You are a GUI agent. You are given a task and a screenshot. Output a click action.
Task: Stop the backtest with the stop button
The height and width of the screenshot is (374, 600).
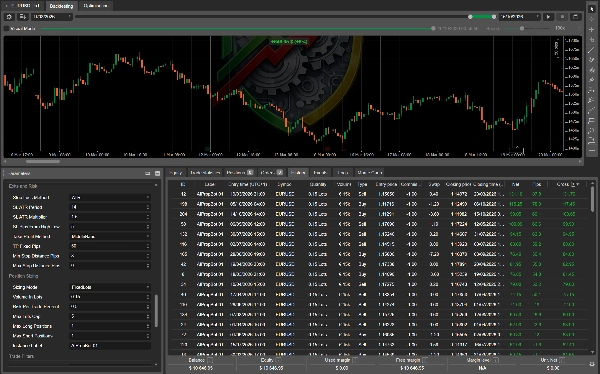[x=562, y=17]
